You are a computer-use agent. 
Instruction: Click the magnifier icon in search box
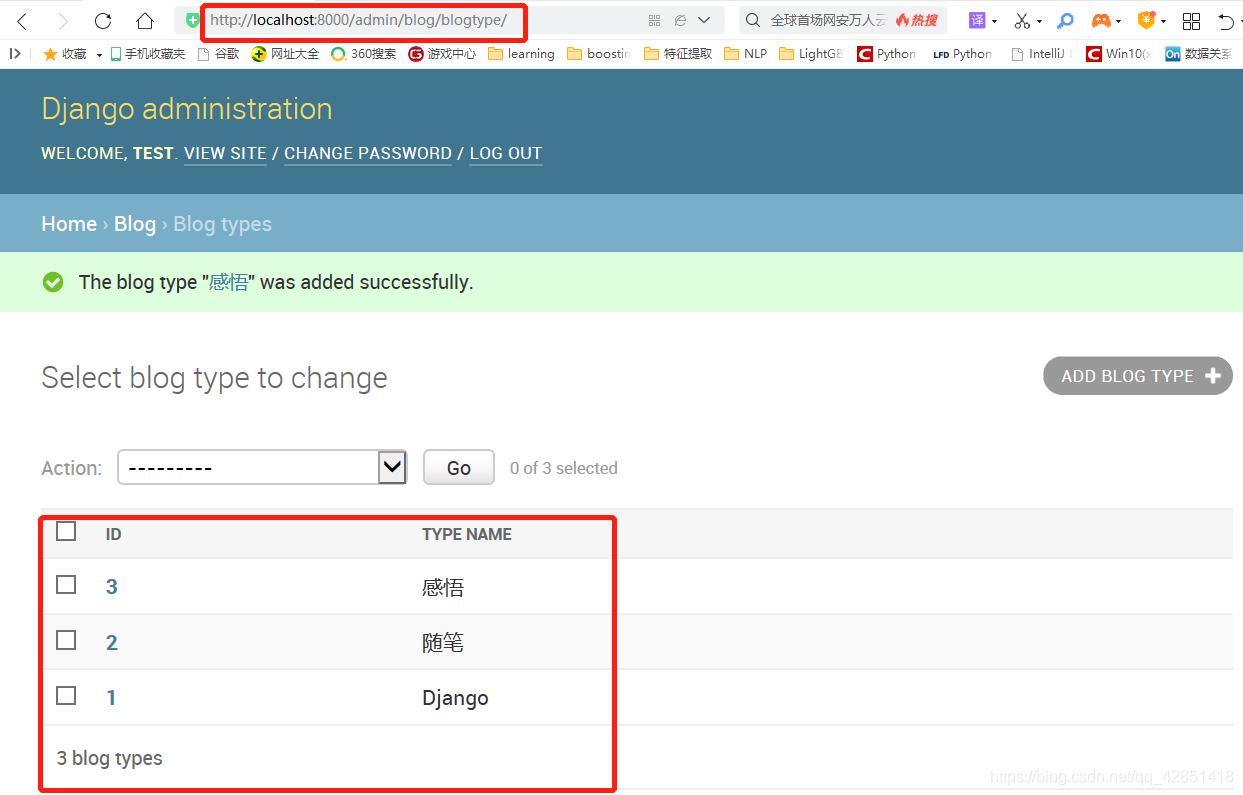753,20
